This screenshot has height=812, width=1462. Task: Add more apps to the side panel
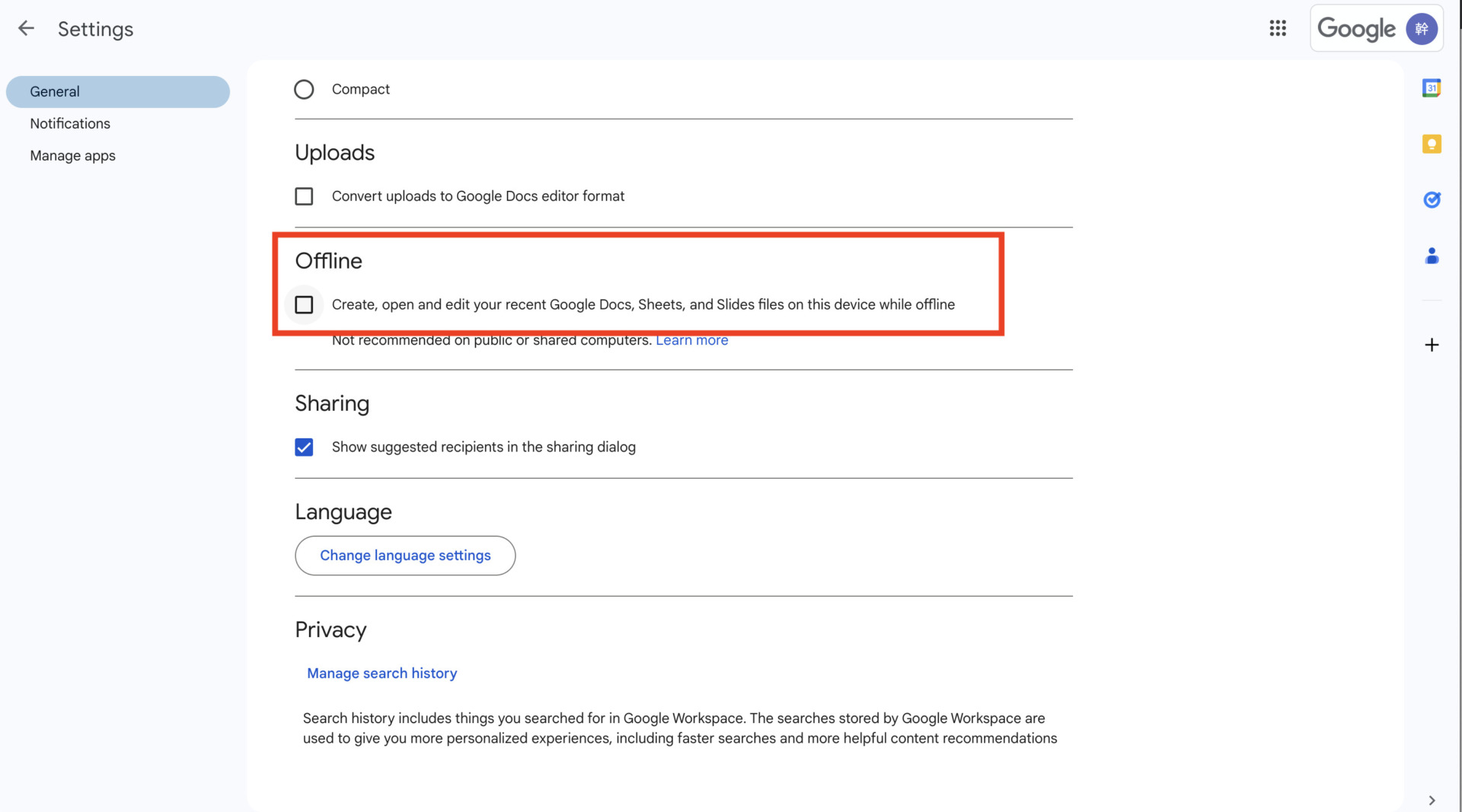(1432, 345)
